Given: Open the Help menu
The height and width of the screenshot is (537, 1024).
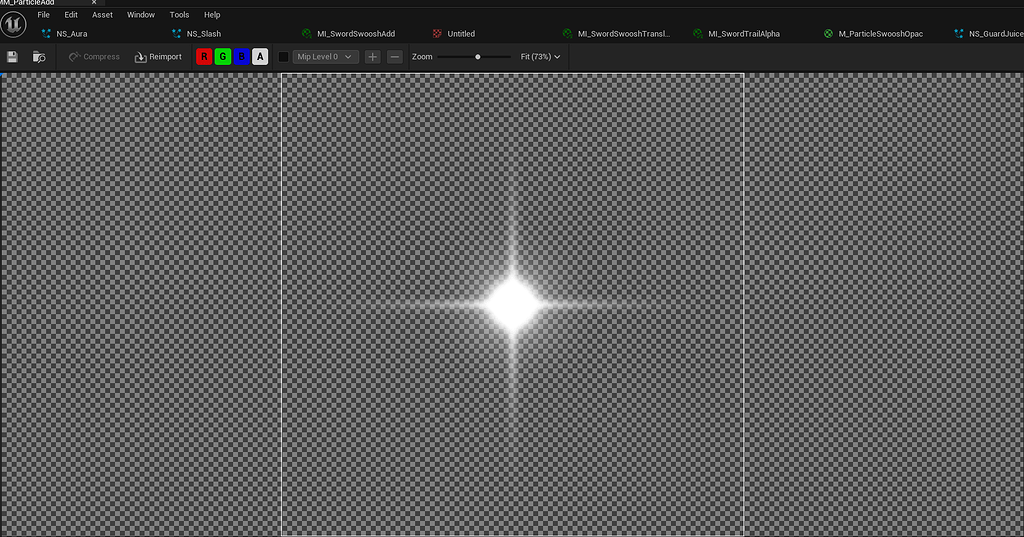Looking at the screenshot, I should point(212,14).
